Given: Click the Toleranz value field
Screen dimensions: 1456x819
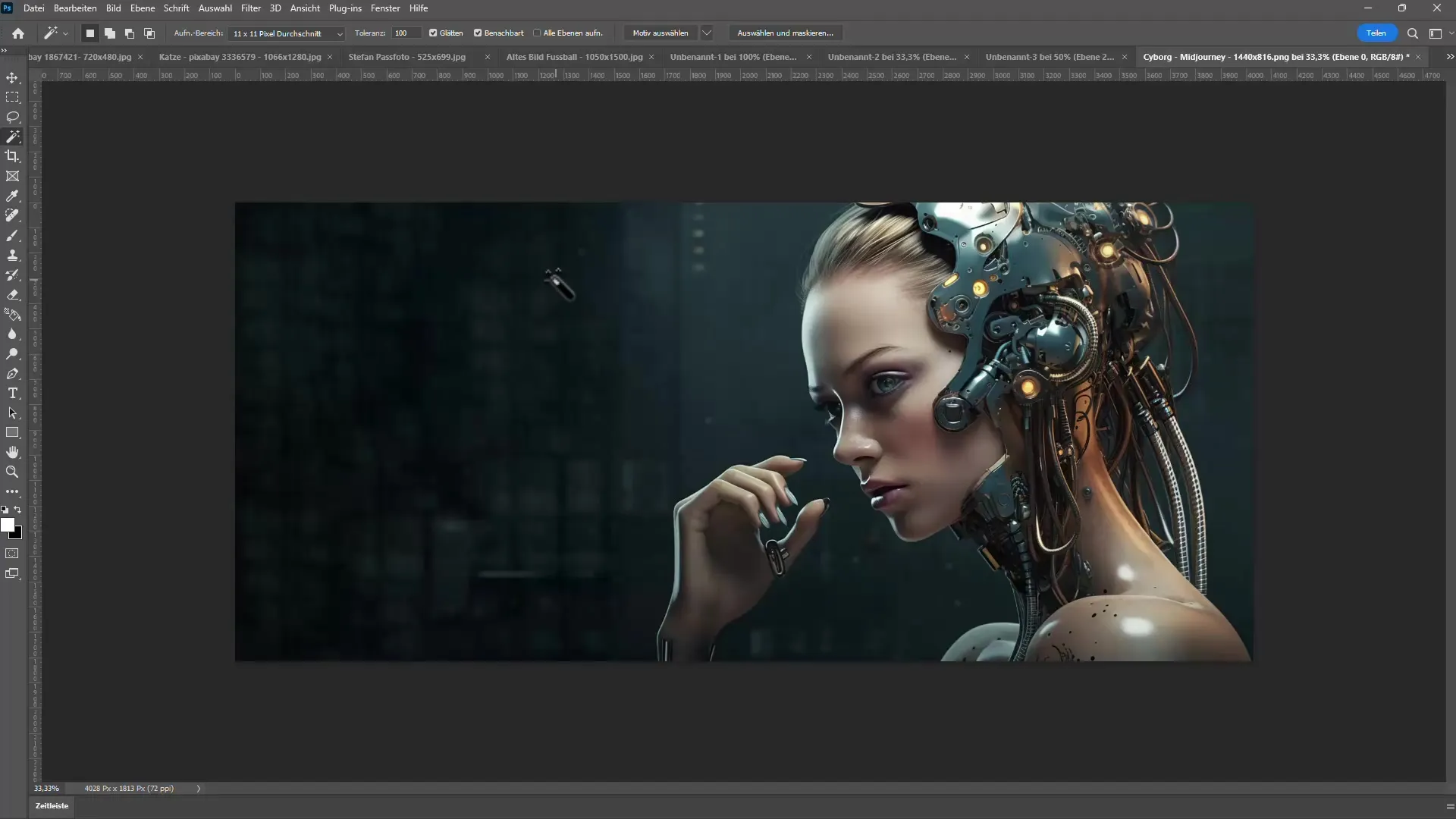Looking at the screenshot, I should [406, 33].
